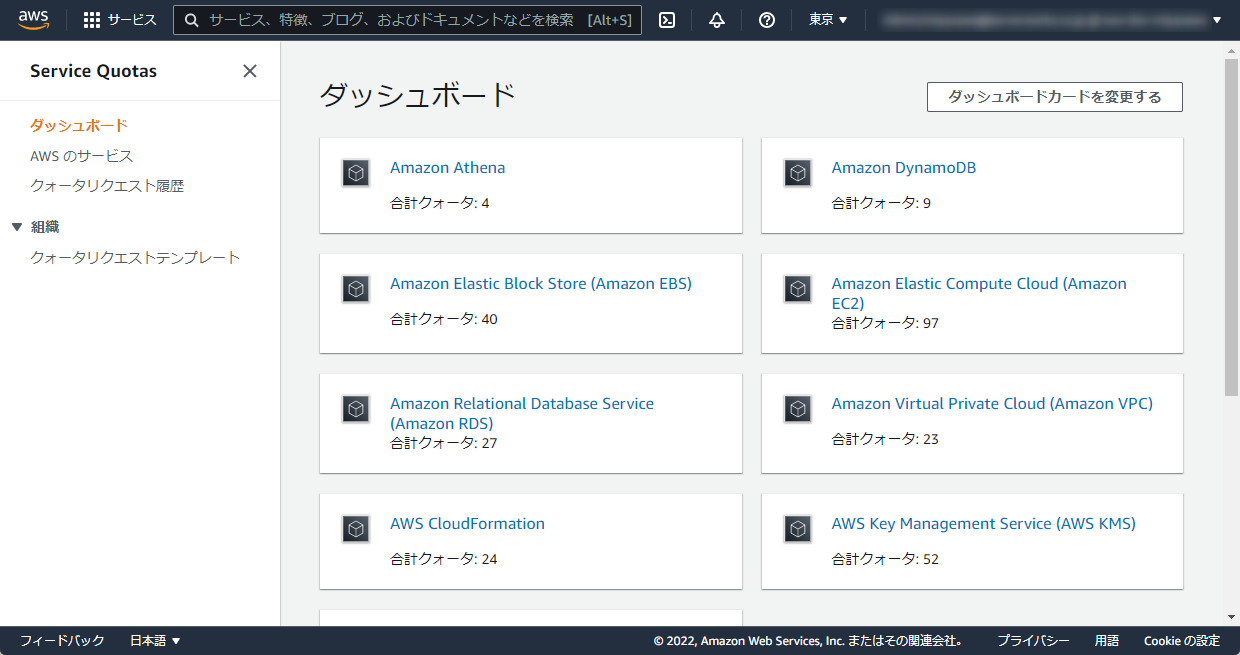Open Cookie の設定
Image resolution: width=1240 pixels, height=655 pixels.
pos(1182,641)
